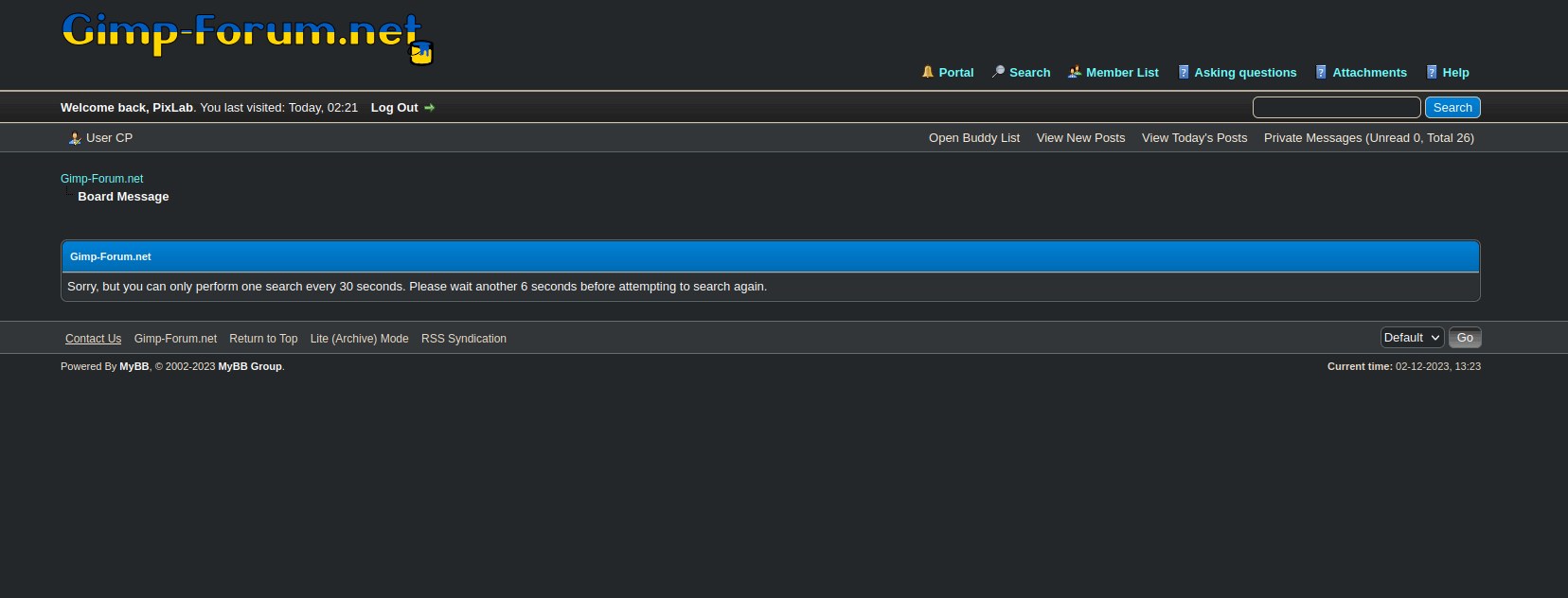
Task: Click Return to Top
Action: (263, 339)
